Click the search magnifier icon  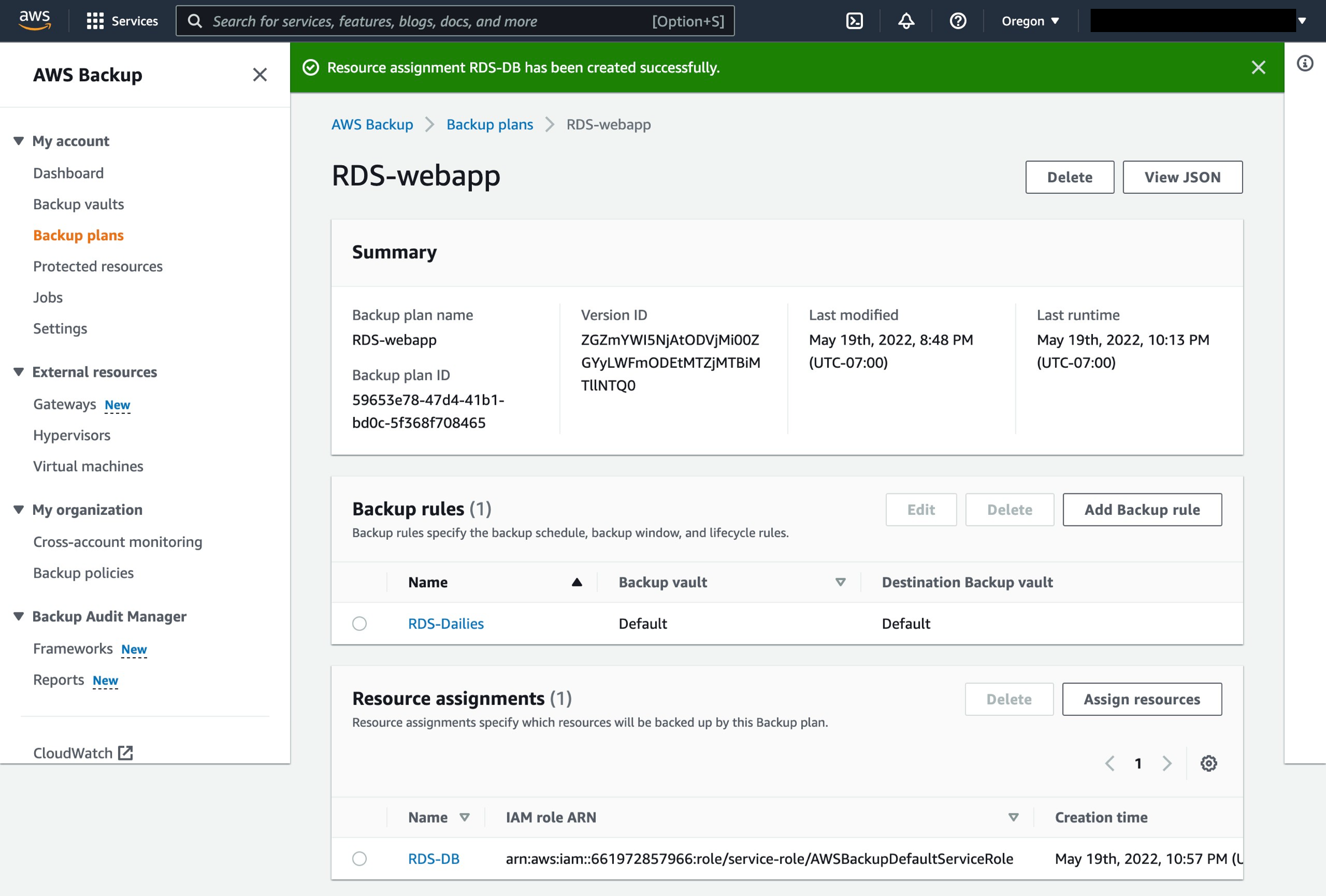point(194,21)
